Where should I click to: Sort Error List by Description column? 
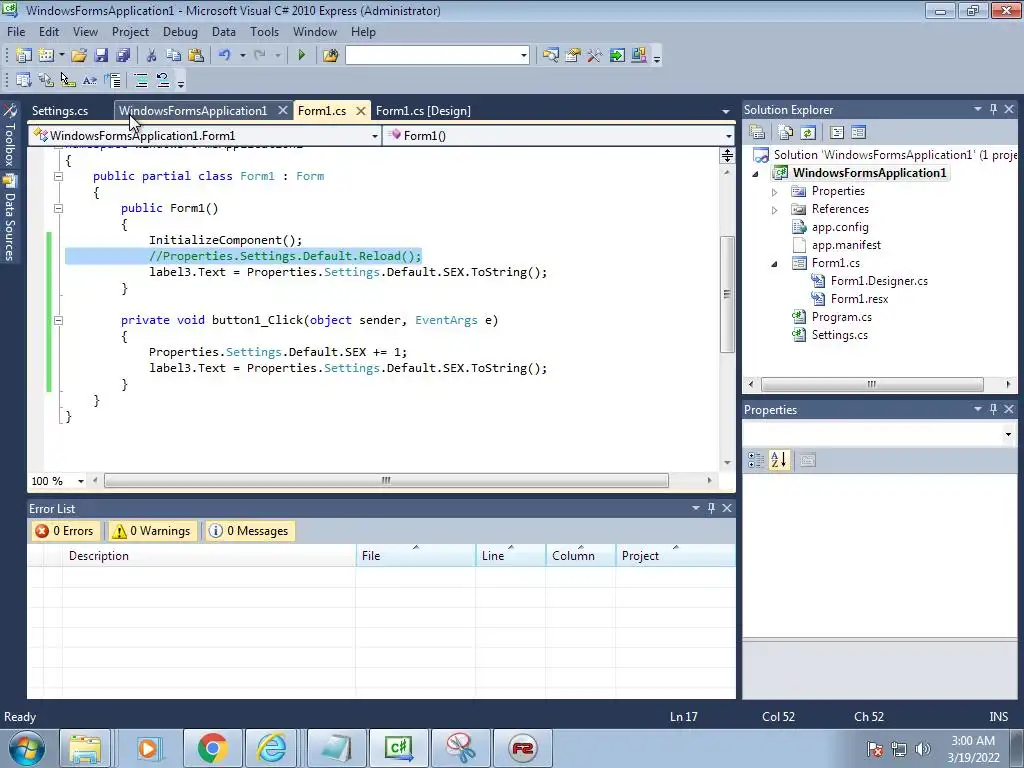point(209,556)
